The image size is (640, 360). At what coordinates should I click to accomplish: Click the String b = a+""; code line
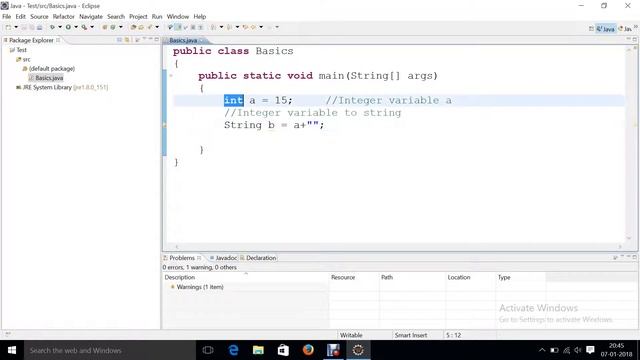pyautogui.click(x=274, y=125)
